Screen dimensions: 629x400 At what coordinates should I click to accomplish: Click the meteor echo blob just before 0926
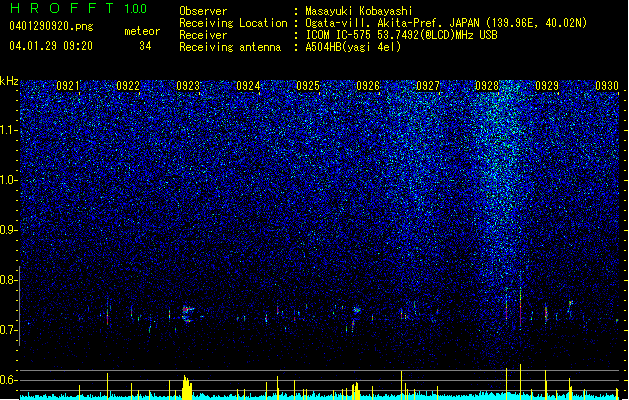click(357, 310)
